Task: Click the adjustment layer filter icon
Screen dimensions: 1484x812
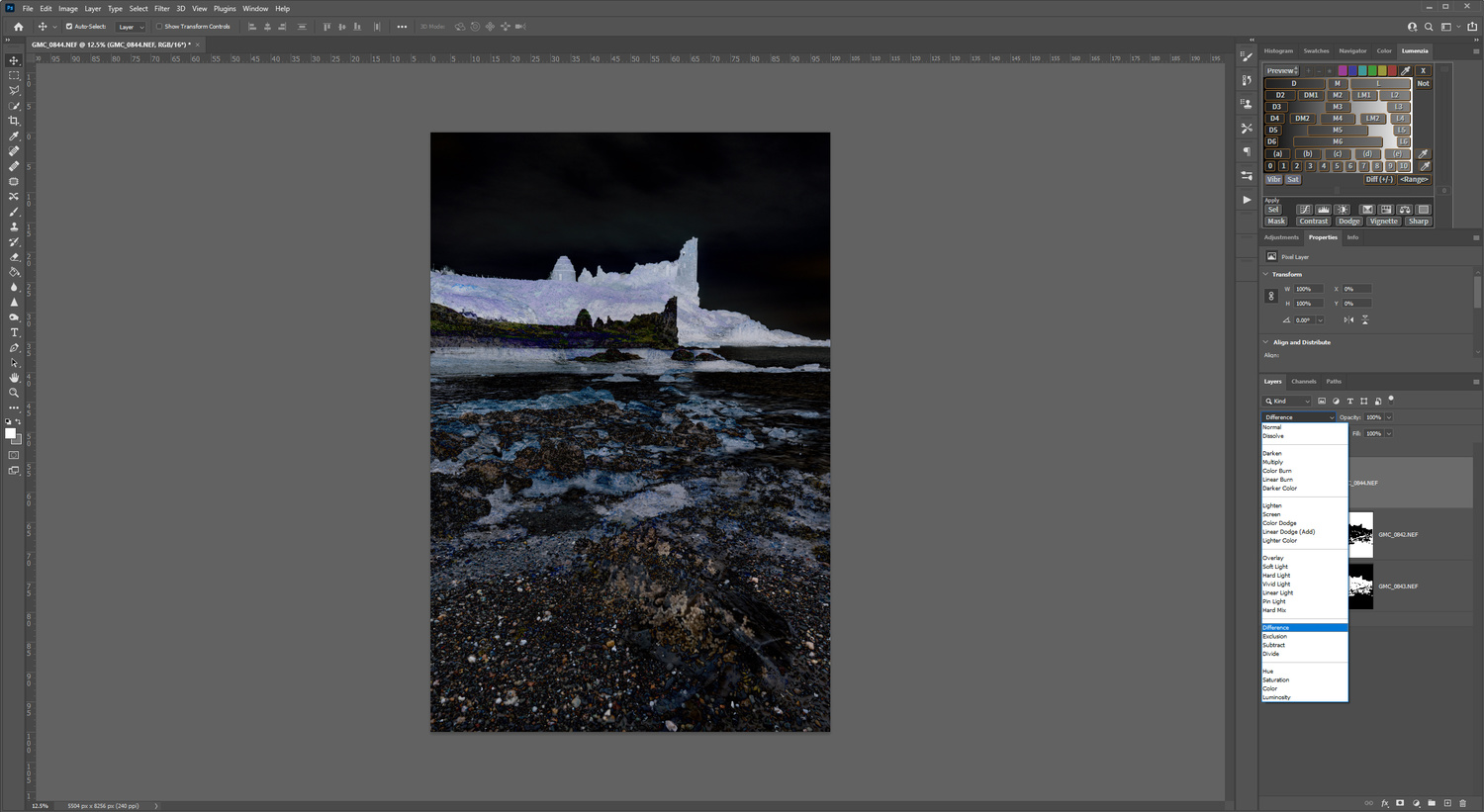Action: (1336, 401)
